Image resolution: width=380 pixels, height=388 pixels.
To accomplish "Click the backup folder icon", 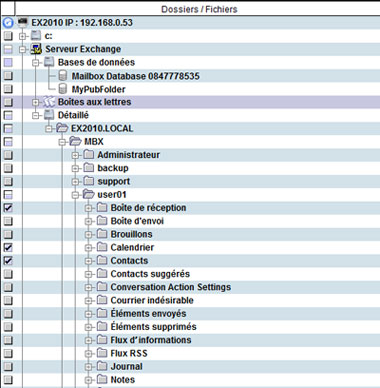I will (88, 168).
